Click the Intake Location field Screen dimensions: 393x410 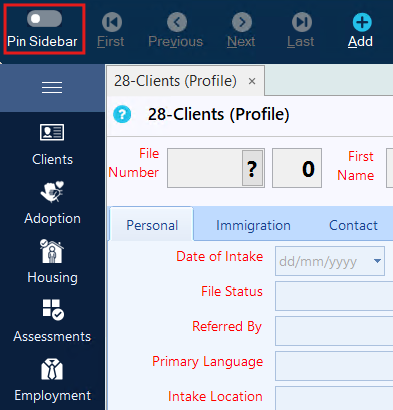pos(334,398)
